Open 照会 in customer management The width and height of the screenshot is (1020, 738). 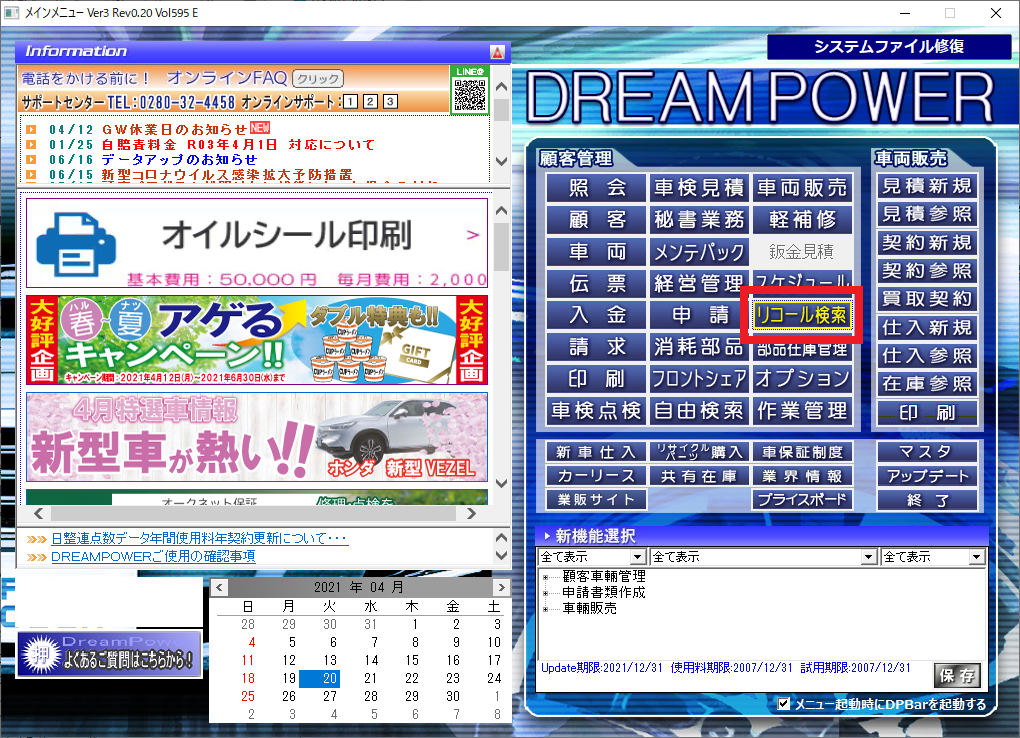597,188
